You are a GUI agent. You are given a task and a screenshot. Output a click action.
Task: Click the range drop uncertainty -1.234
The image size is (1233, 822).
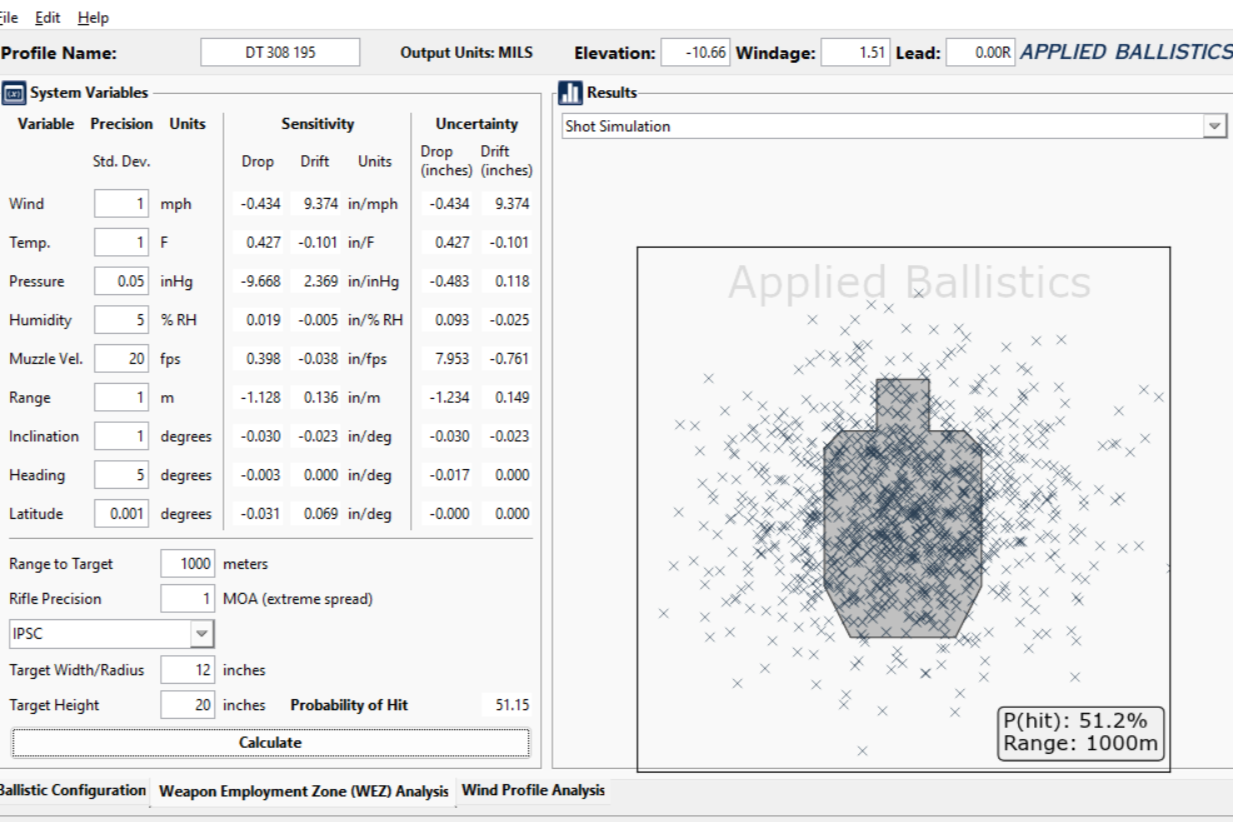pyautogui.click(x=449, y=397)
